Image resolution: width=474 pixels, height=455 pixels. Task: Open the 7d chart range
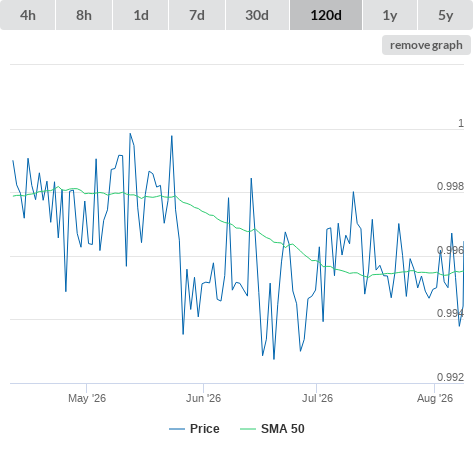[x=197, y=15]
